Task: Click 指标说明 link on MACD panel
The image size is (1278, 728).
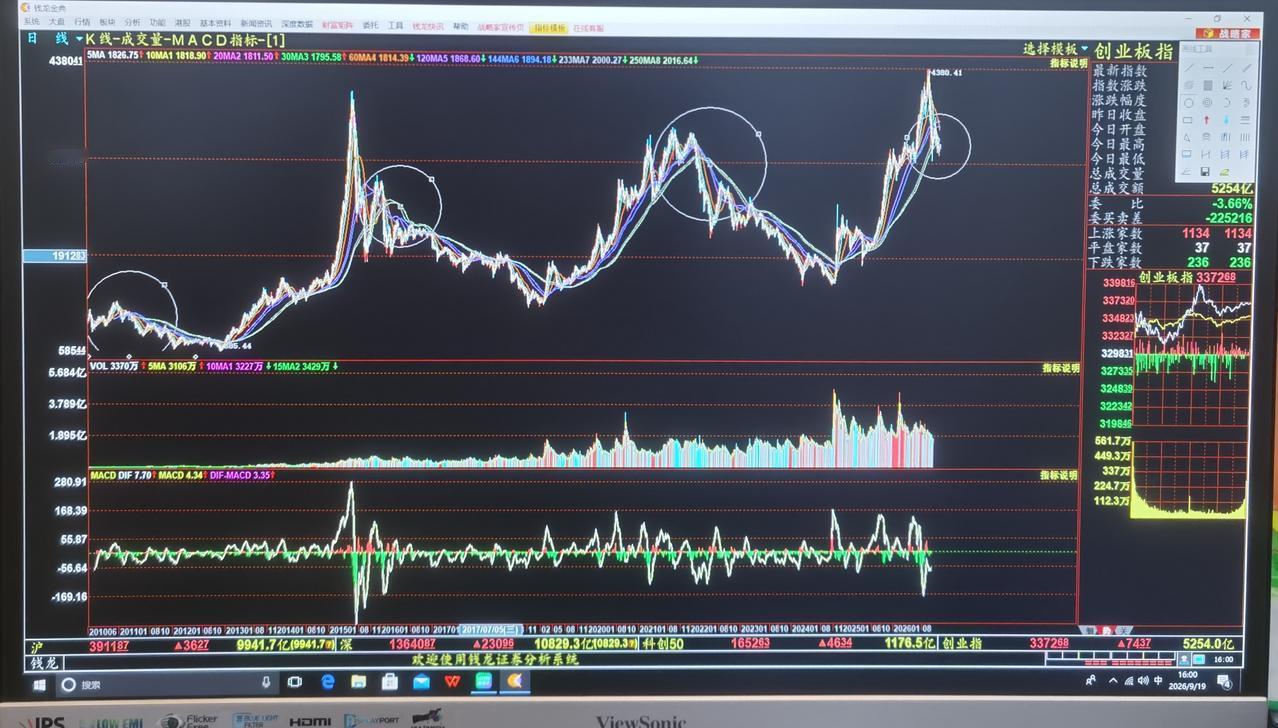Action: pyautogui.click(x=1058, y=475)
